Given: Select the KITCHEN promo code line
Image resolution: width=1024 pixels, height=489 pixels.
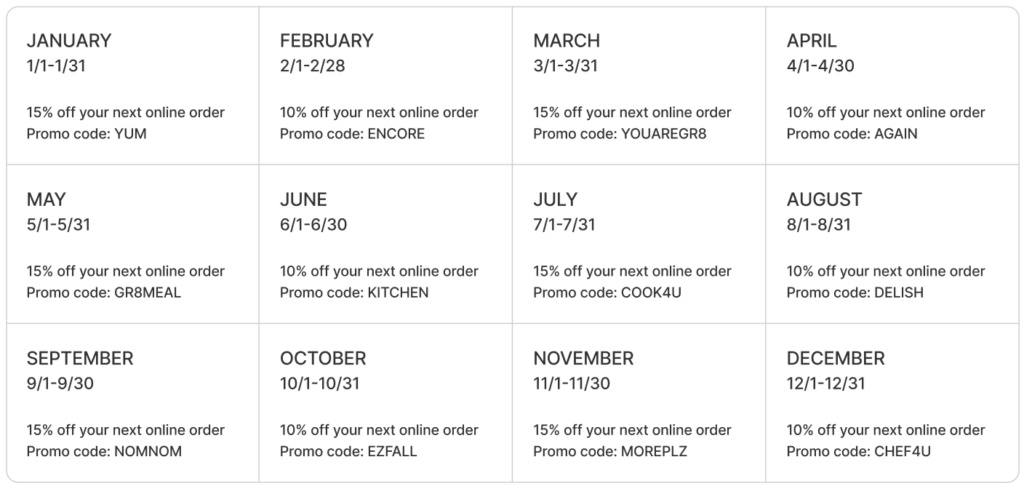Looking at the screenshot, I should [x=354, y=293].
